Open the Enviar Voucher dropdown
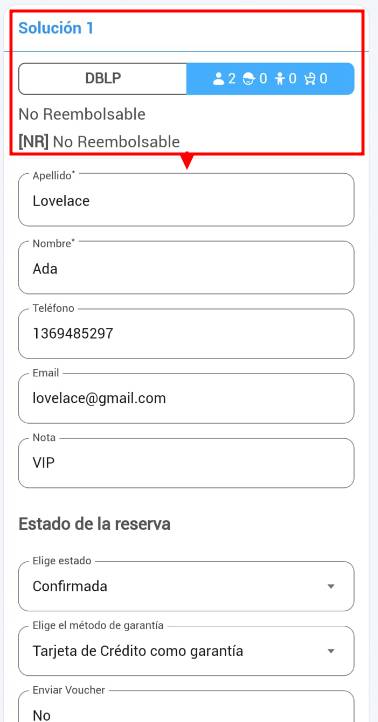 point(186,706)
